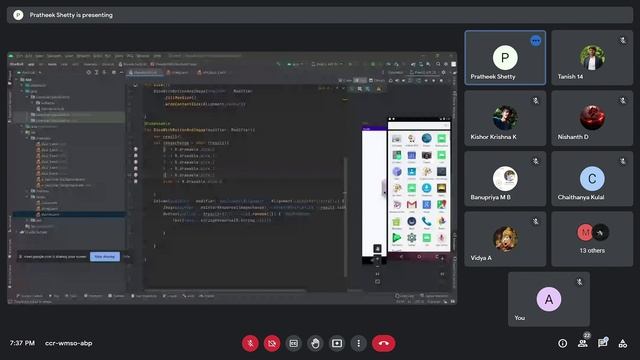Image resolution: width=640 pixels, height=360 pixels.
Task: Open the Help menu in Android Studio
Action: (x=157, y=56)
